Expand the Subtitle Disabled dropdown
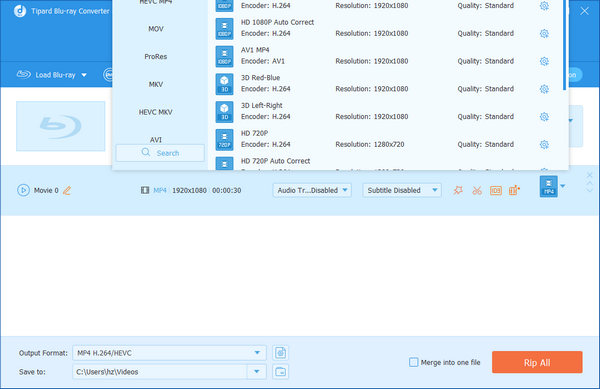Image resolution: width=600 pixels, height=389 pixels. point(402,190)
